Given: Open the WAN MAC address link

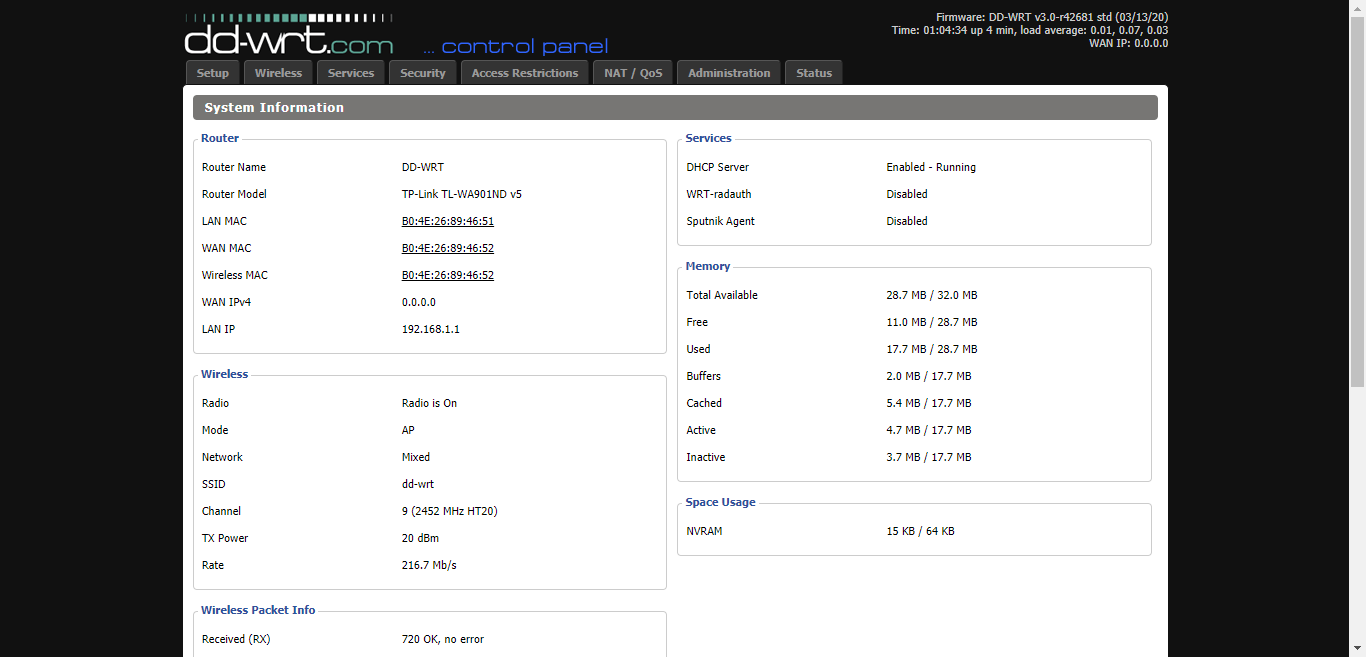Looking at the screenshot, I should pos(448,248).
